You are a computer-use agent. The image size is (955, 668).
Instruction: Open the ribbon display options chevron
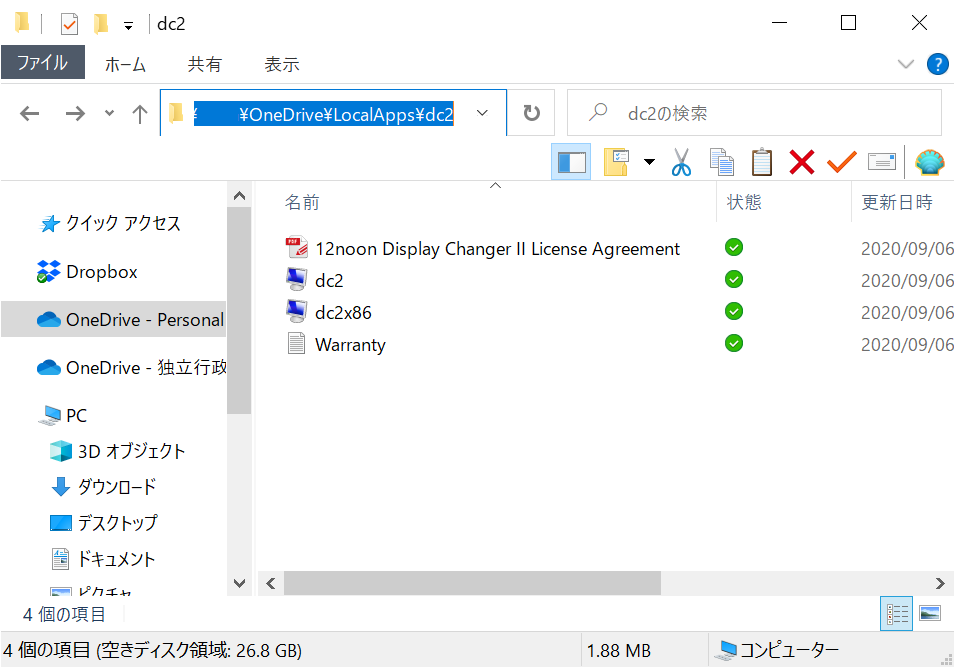point(906,63)
